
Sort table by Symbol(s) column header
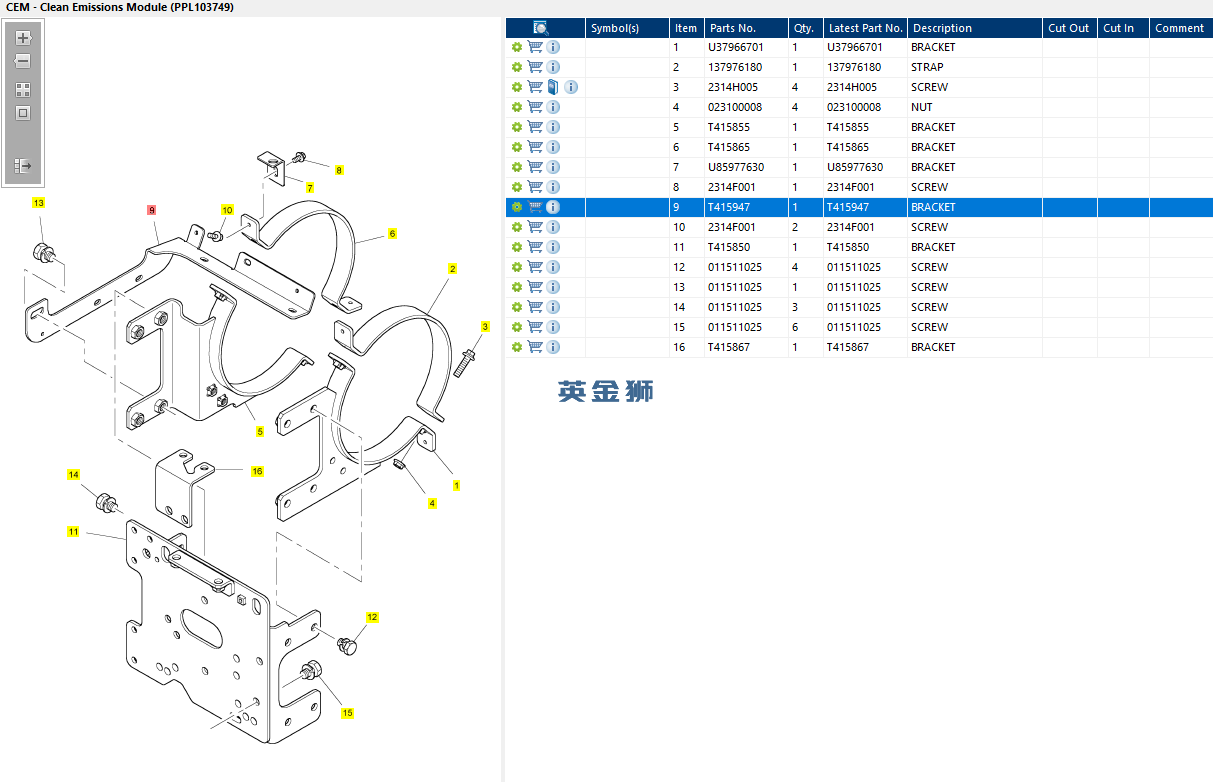(x=627, y=28)
